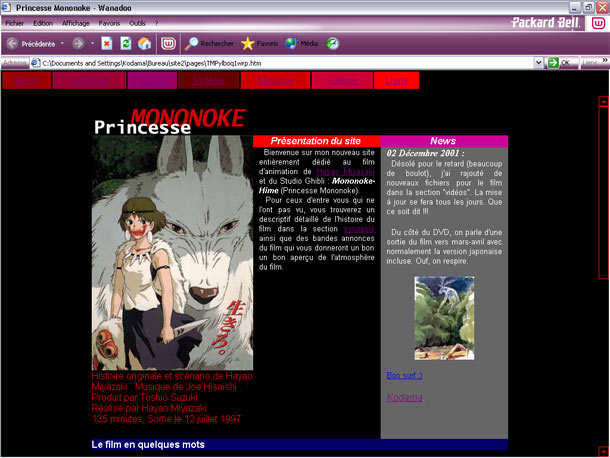Stop page loading with red X icon
This screenshot has width=610, height=458.
point(107,44)
